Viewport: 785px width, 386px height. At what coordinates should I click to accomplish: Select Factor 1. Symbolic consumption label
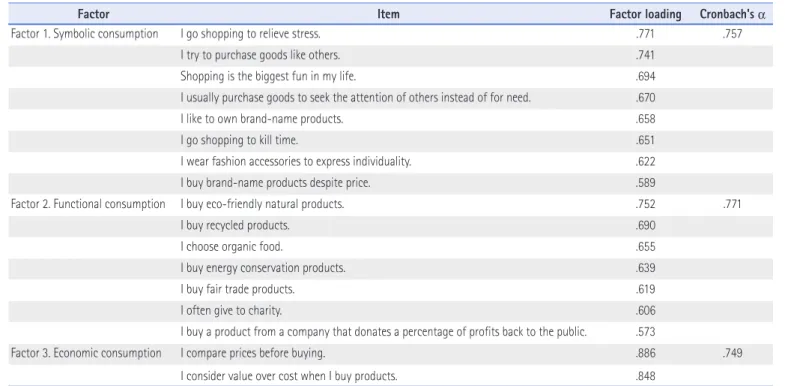click(x=85, y=34)
